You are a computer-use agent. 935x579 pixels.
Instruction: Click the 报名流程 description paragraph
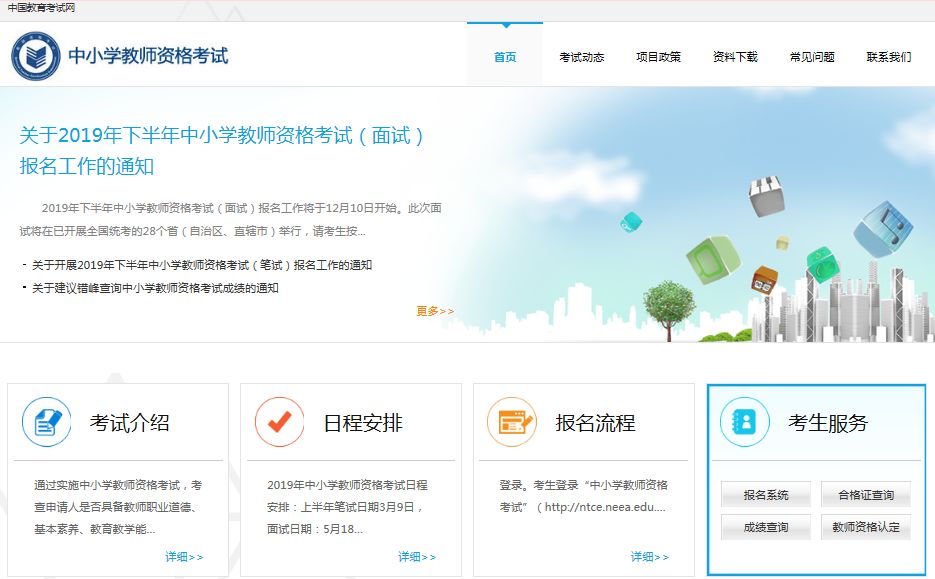coord(583,496)
